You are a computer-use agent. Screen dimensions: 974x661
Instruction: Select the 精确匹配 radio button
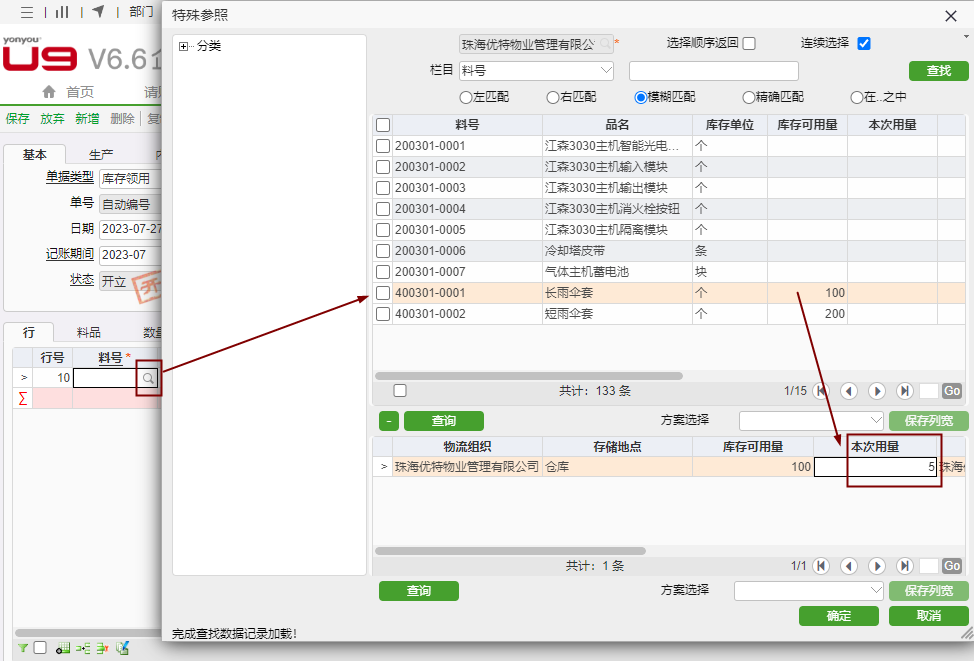[x=749, y=97]
